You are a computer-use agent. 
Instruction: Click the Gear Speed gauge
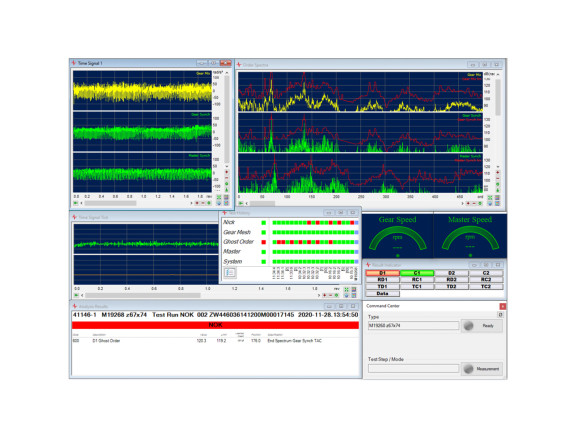[x=397, y=236]
